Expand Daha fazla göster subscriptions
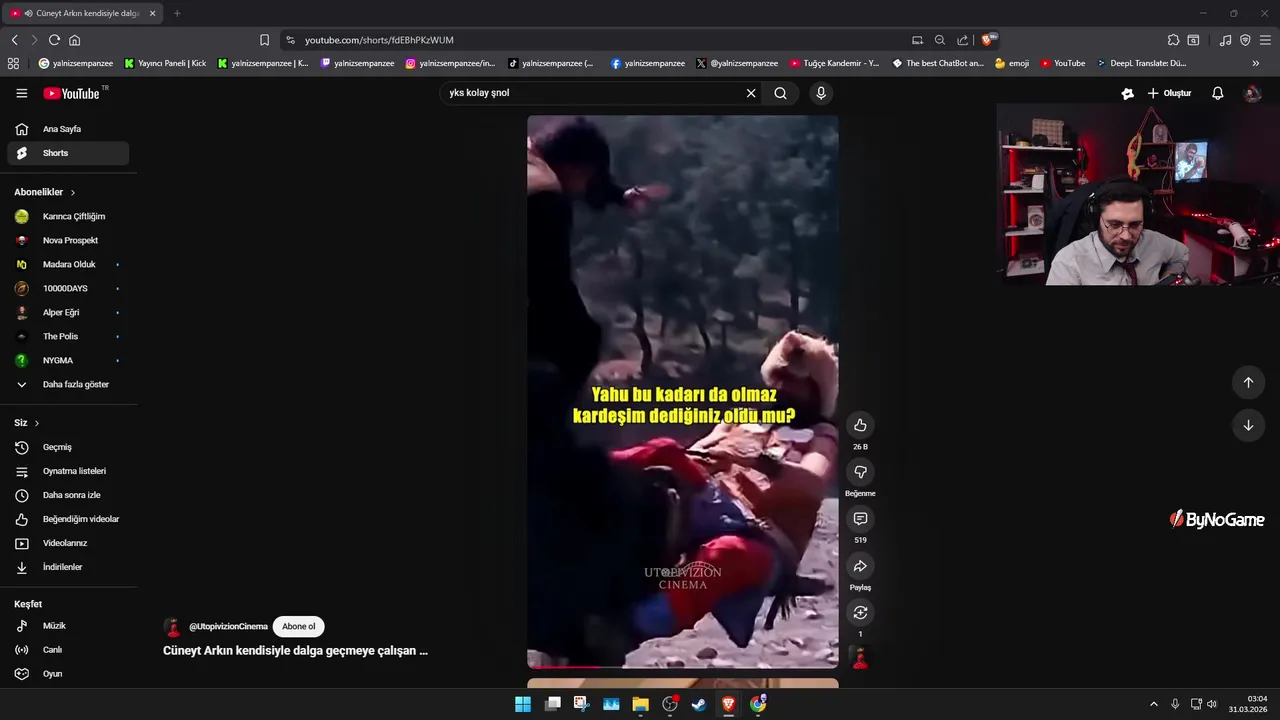 click(x=68, y=384)
